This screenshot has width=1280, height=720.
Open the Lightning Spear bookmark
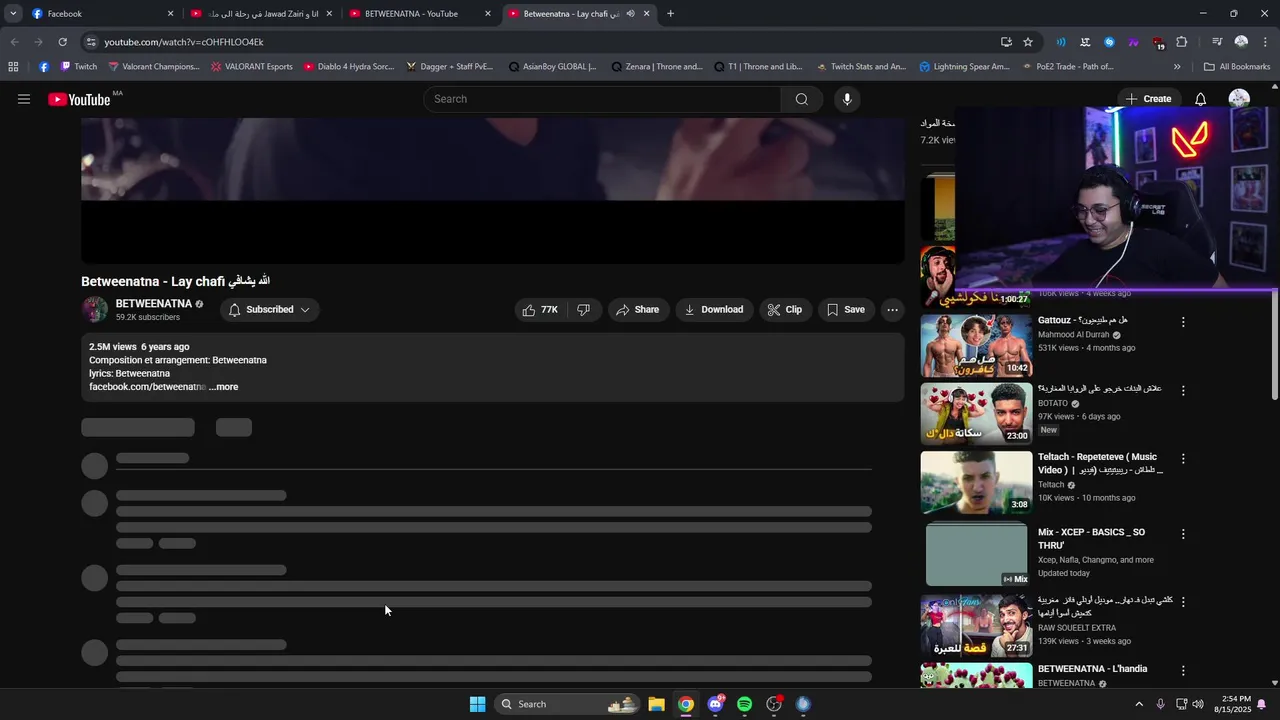click(964, 67)
